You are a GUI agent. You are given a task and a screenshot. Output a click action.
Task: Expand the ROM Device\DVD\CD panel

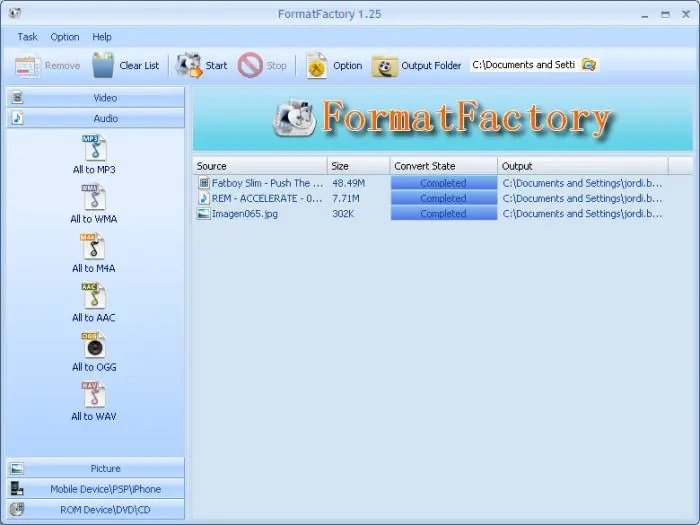(96, 509)
